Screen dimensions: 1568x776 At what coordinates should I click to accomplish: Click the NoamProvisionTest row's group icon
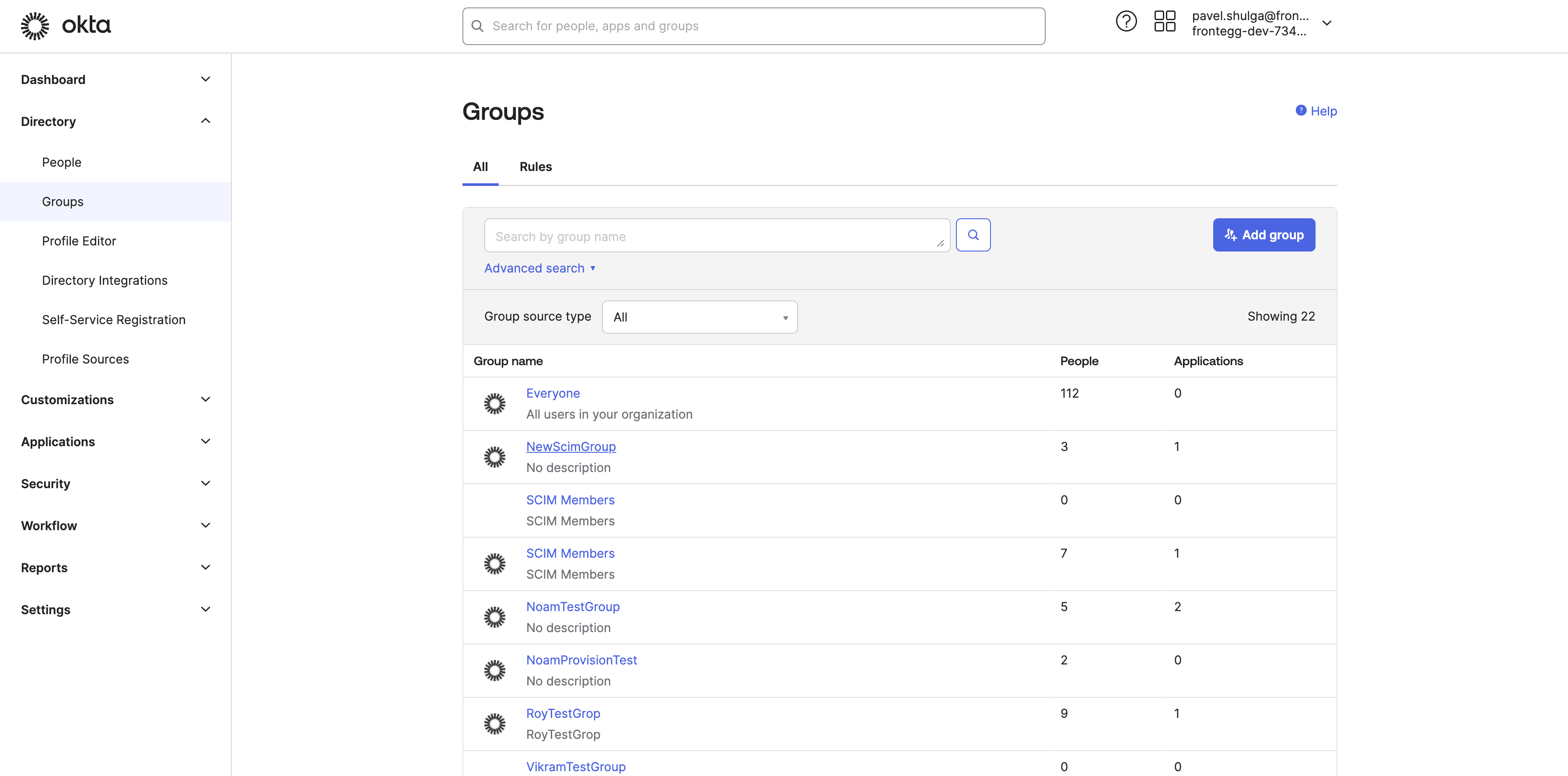click(x=494, y=671)
